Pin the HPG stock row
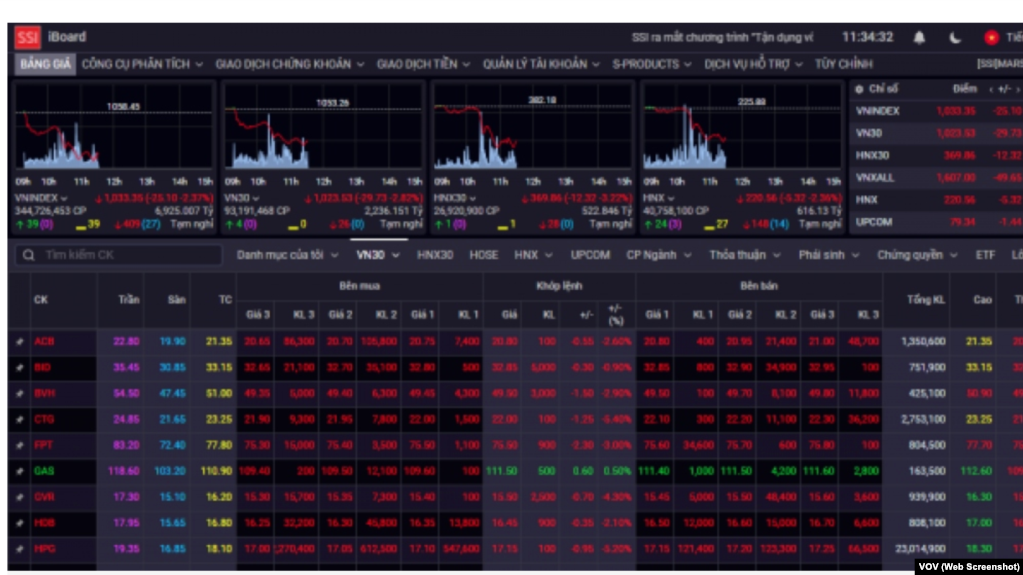This screenshot has width=1023, height=575. click(x=20, y=549)
